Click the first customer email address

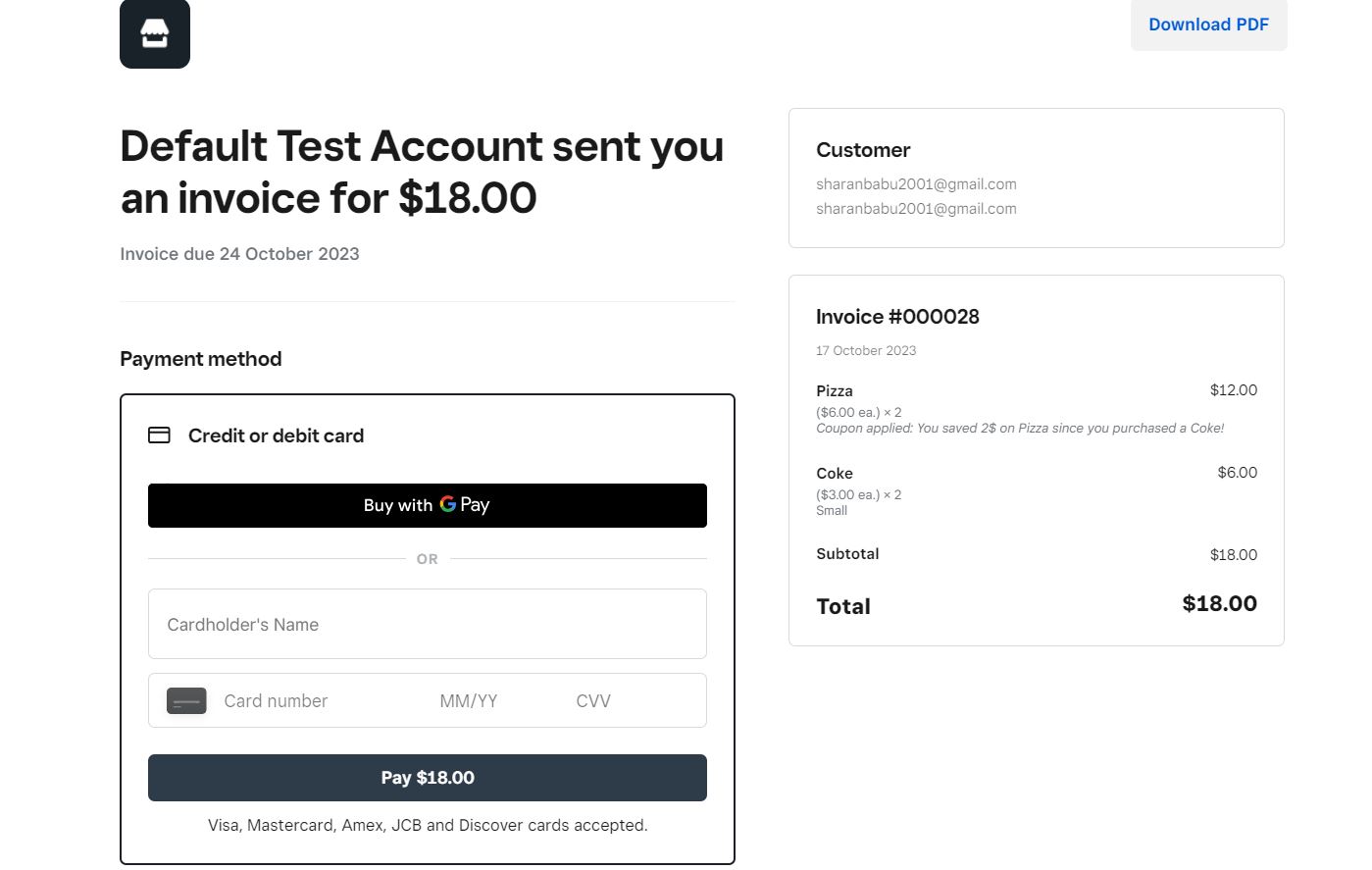[x=916, y=184]
